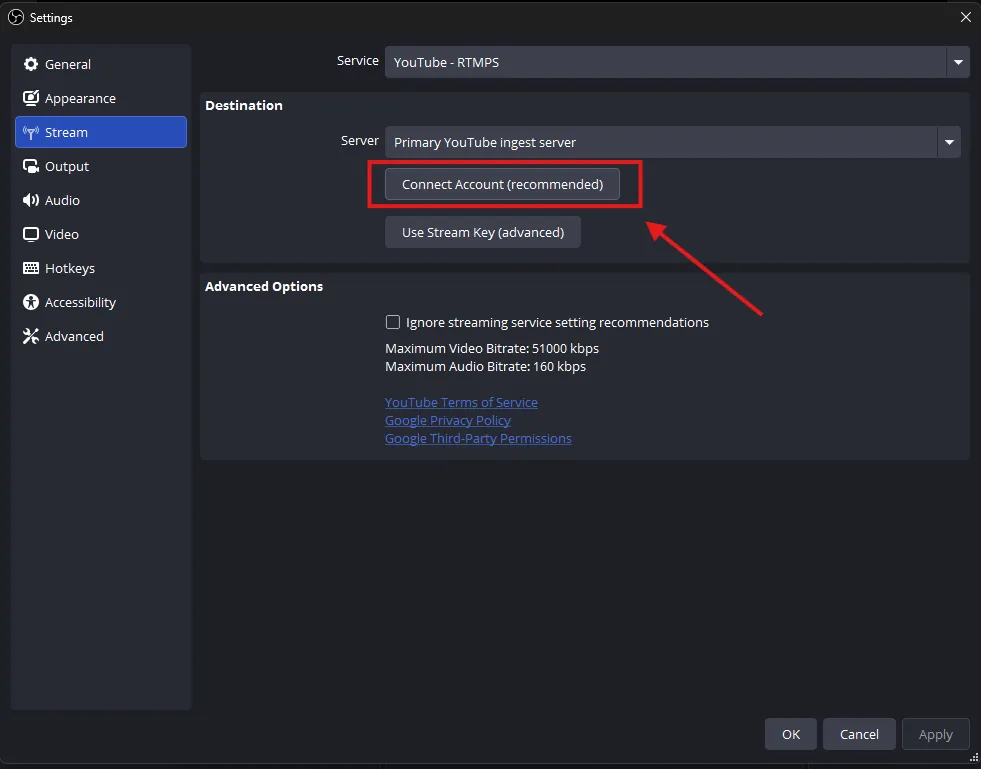
Task: Expand the Server dropdown arrow
Action: click(x=948, y=142)
